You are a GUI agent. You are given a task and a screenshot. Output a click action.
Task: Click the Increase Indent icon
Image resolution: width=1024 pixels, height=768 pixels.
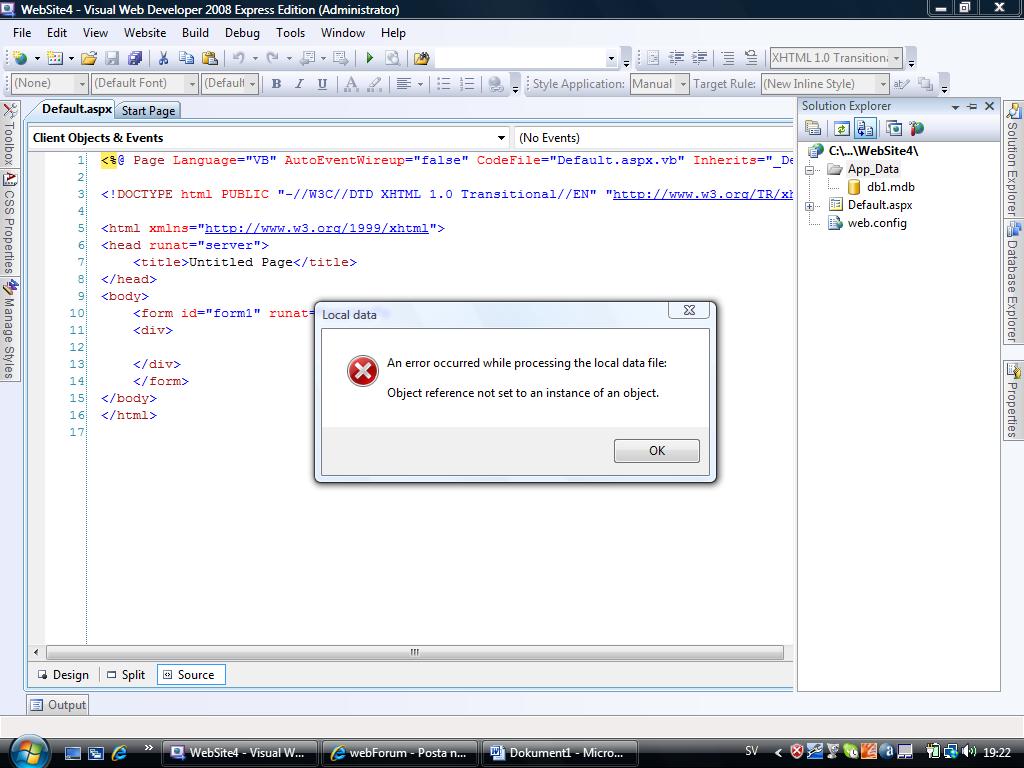coord(699,58)
